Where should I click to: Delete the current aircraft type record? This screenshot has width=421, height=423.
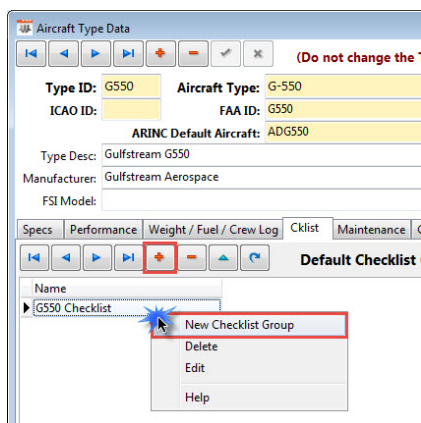point(193,54)
